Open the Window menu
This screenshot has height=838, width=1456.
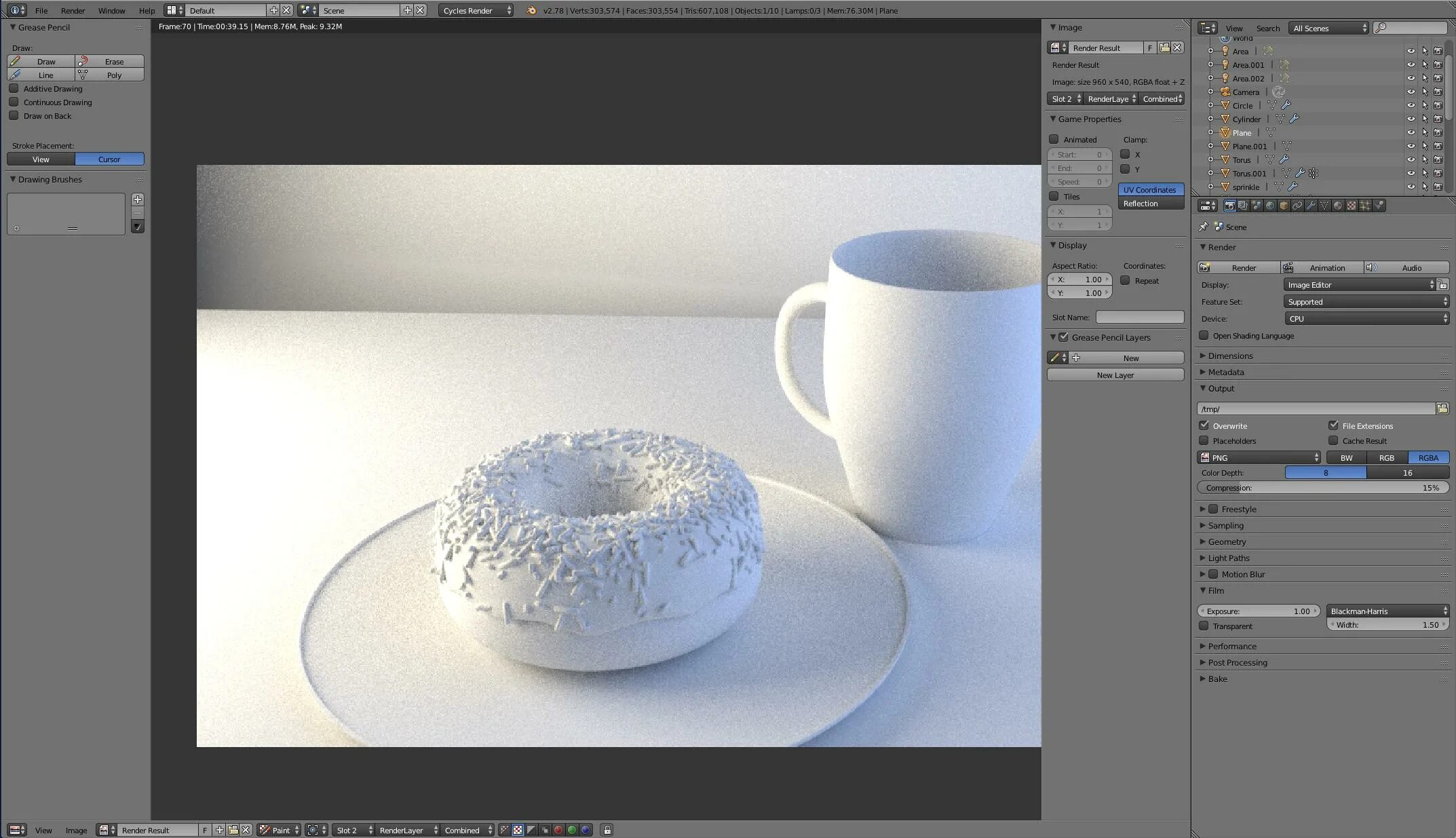pyautogui.click(x=111, y=10)
